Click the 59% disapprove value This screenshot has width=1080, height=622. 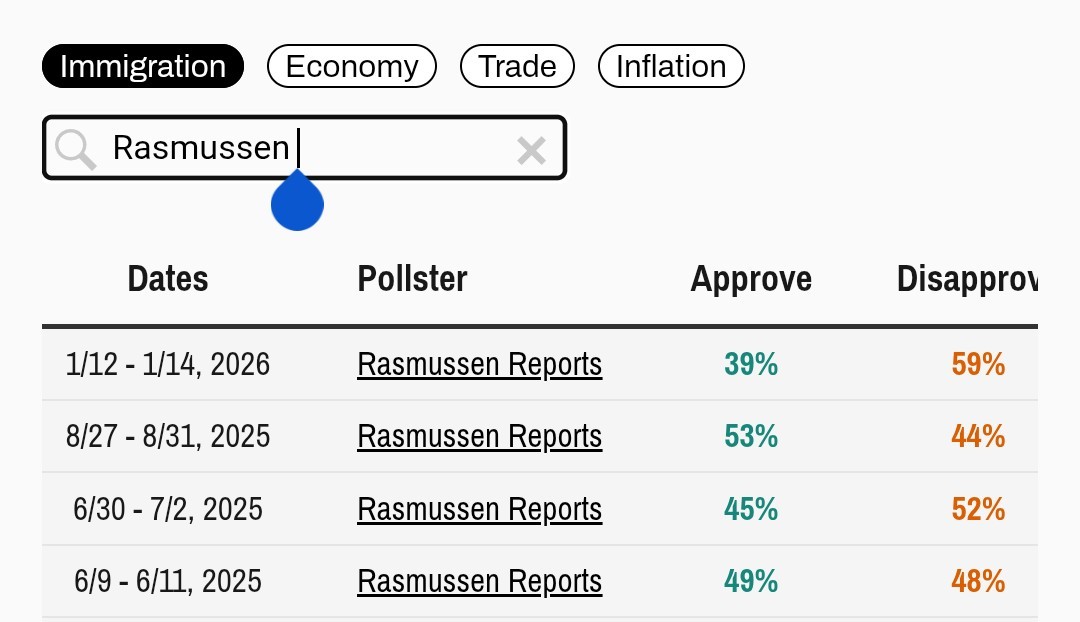[978, 364]
